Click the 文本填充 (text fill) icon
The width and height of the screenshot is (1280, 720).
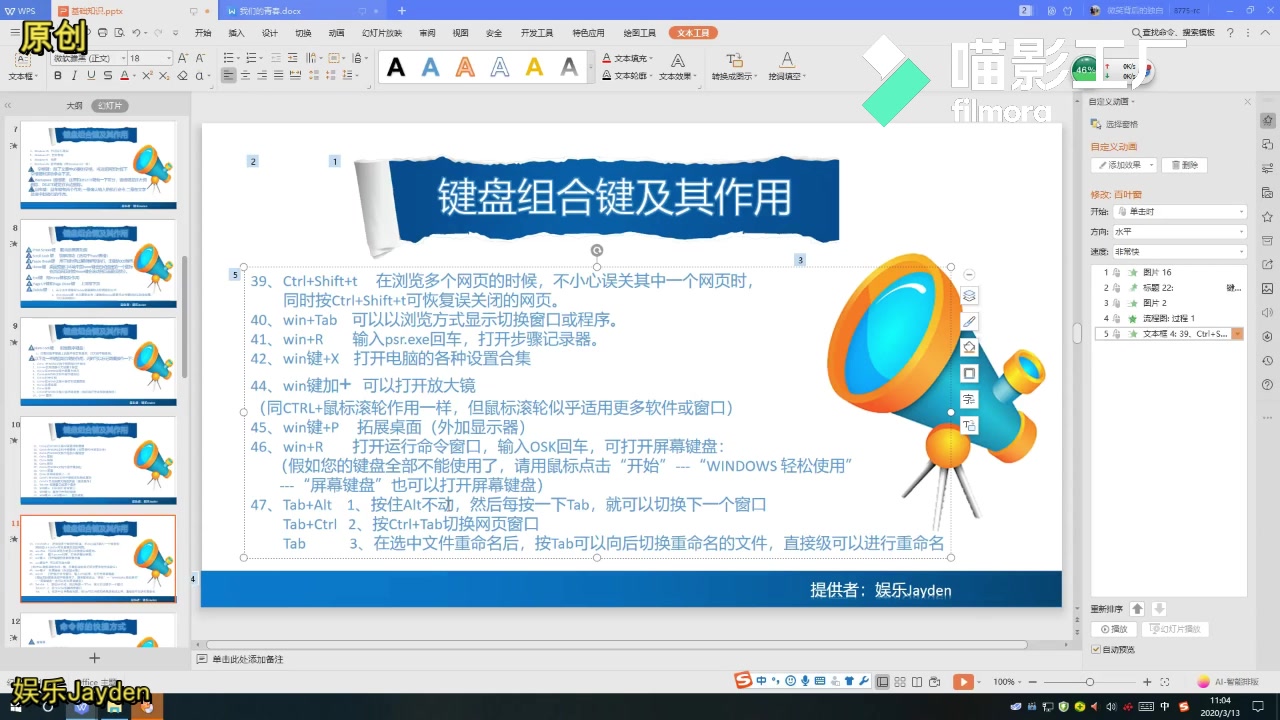pyautogui.click(x=607, y=58)
